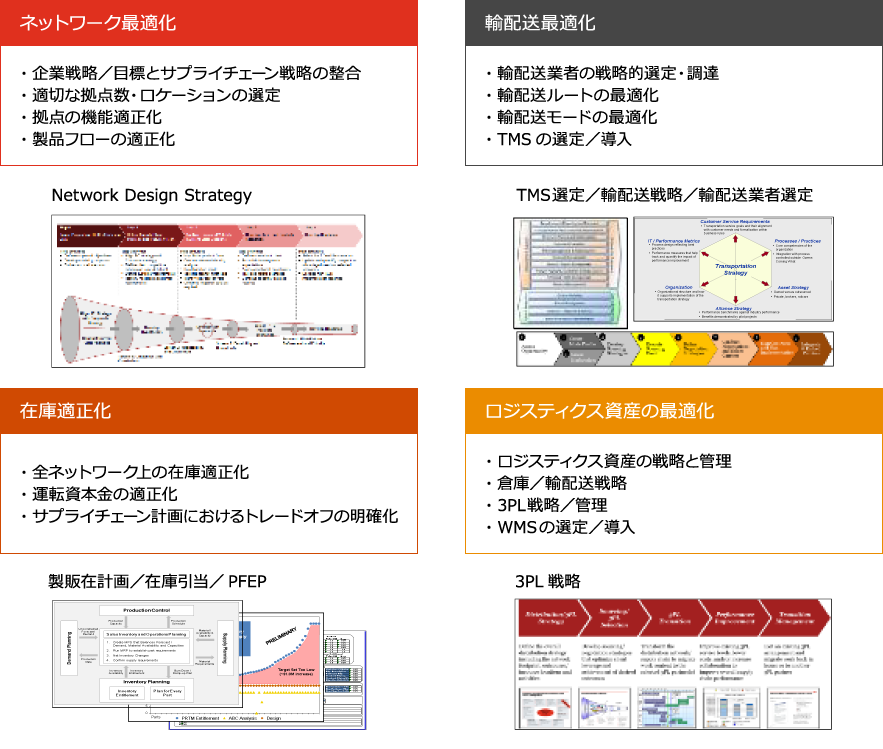Screen dimensions: 883x749
Task: Open the Transportation Strategy hexagon diagram
Action: 733,268
